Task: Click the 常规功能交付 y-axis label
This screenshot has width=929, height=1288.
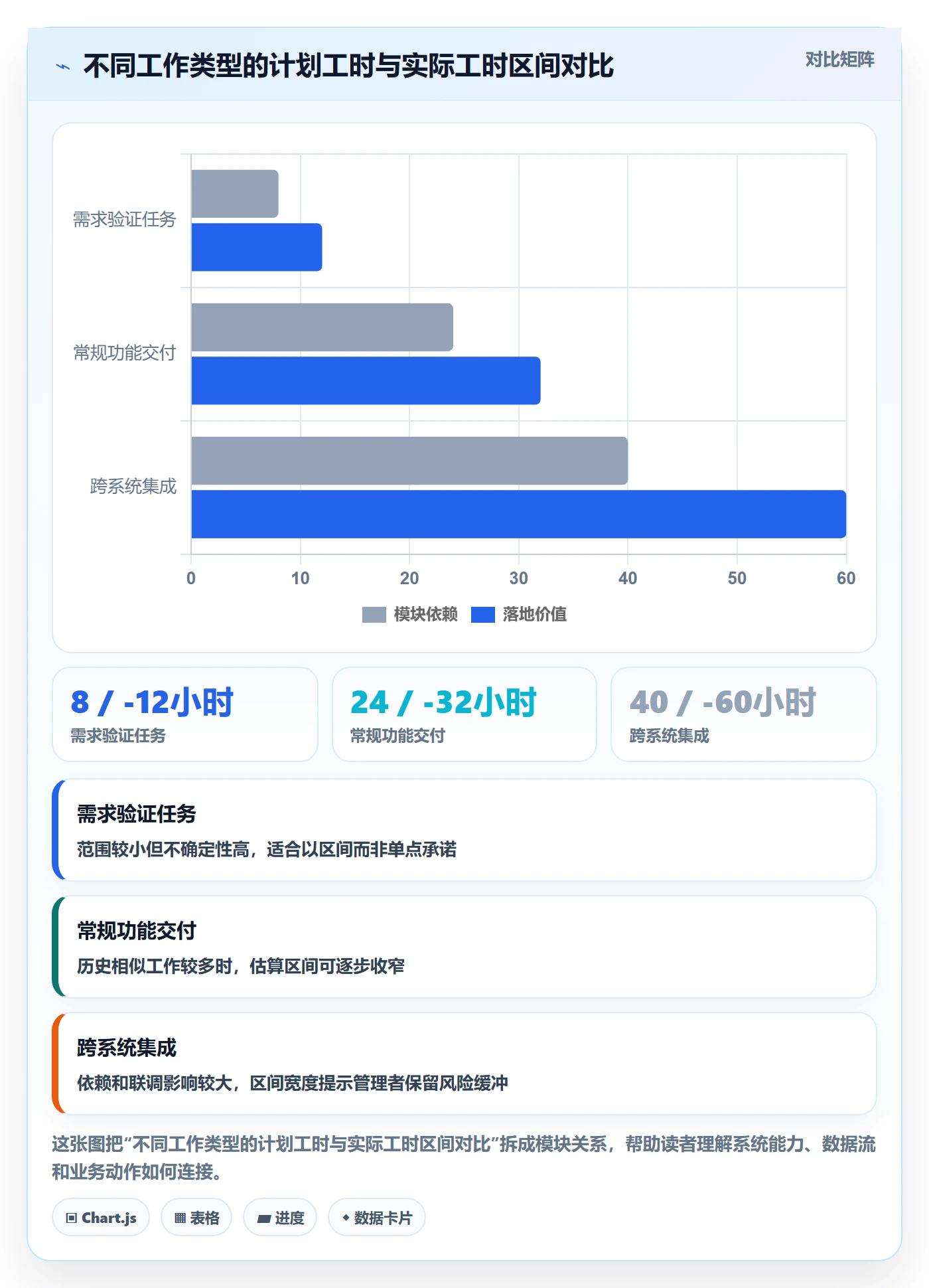Action: (124, 353)
